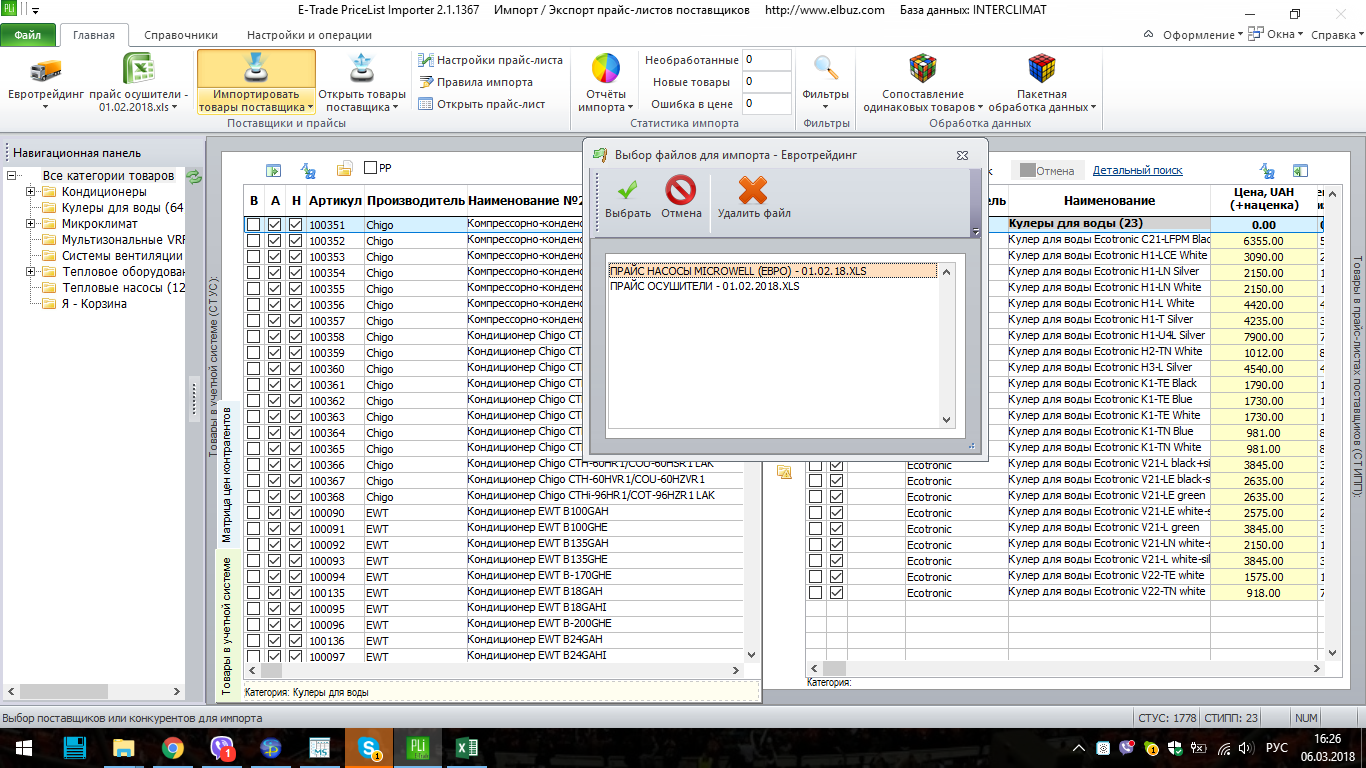
Task: Open Настройки прайс-листа settings
Action: (x=490, y=60)
